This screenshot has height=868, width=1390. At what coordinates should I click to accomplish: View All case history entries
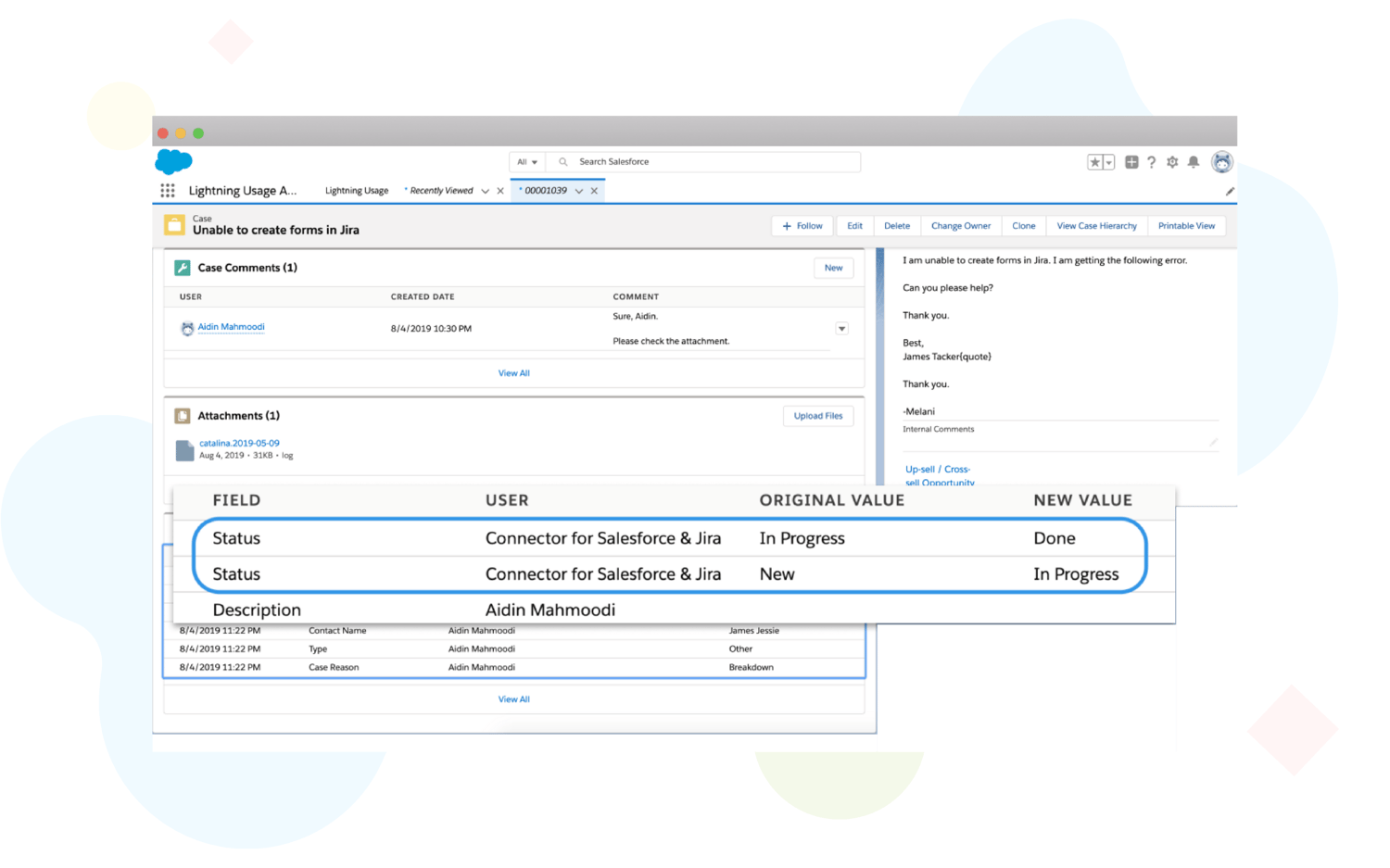(x=514, y=699)
